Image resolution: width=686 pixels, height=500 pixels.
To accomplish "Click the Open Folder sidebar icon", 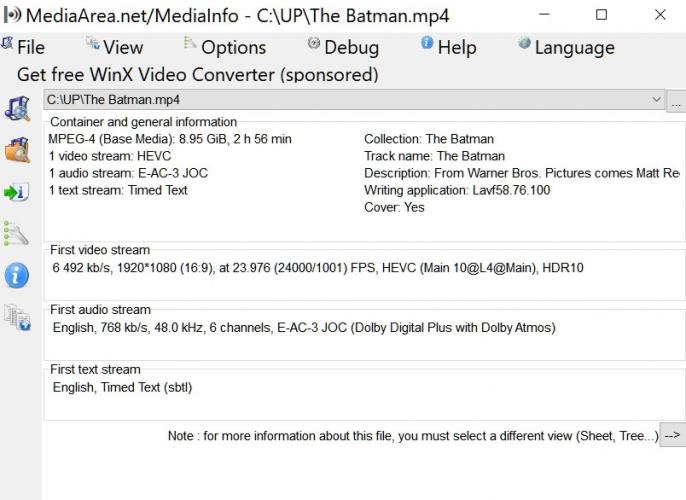I will coord(17,150).
